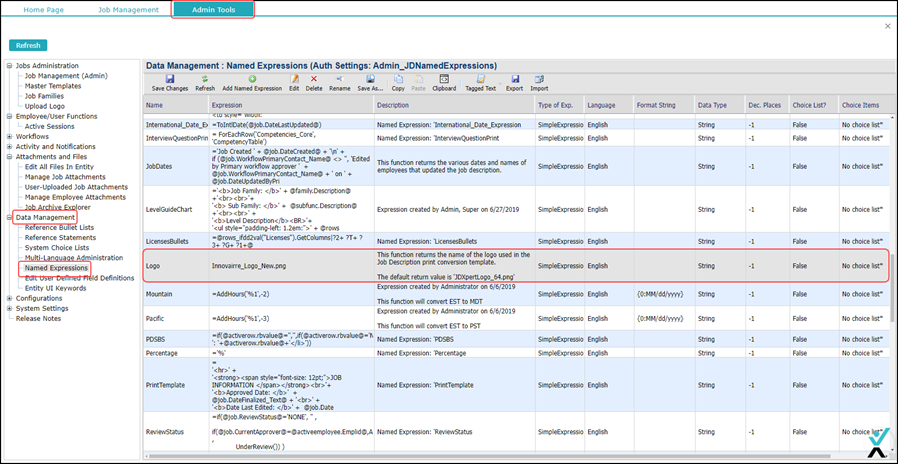The height and width of the screenshot is (464, 899).
Task: Open Manage Job Attachments tree item
Action: click(x=65, y=177)
